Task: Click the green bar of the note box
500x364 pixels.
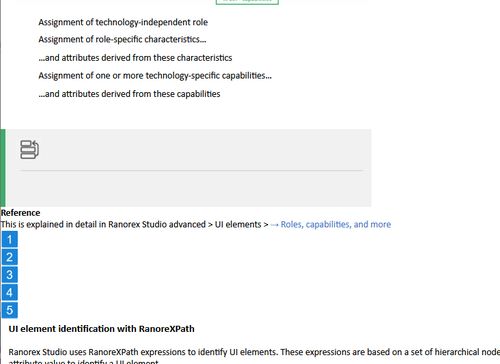Action: 3,168
